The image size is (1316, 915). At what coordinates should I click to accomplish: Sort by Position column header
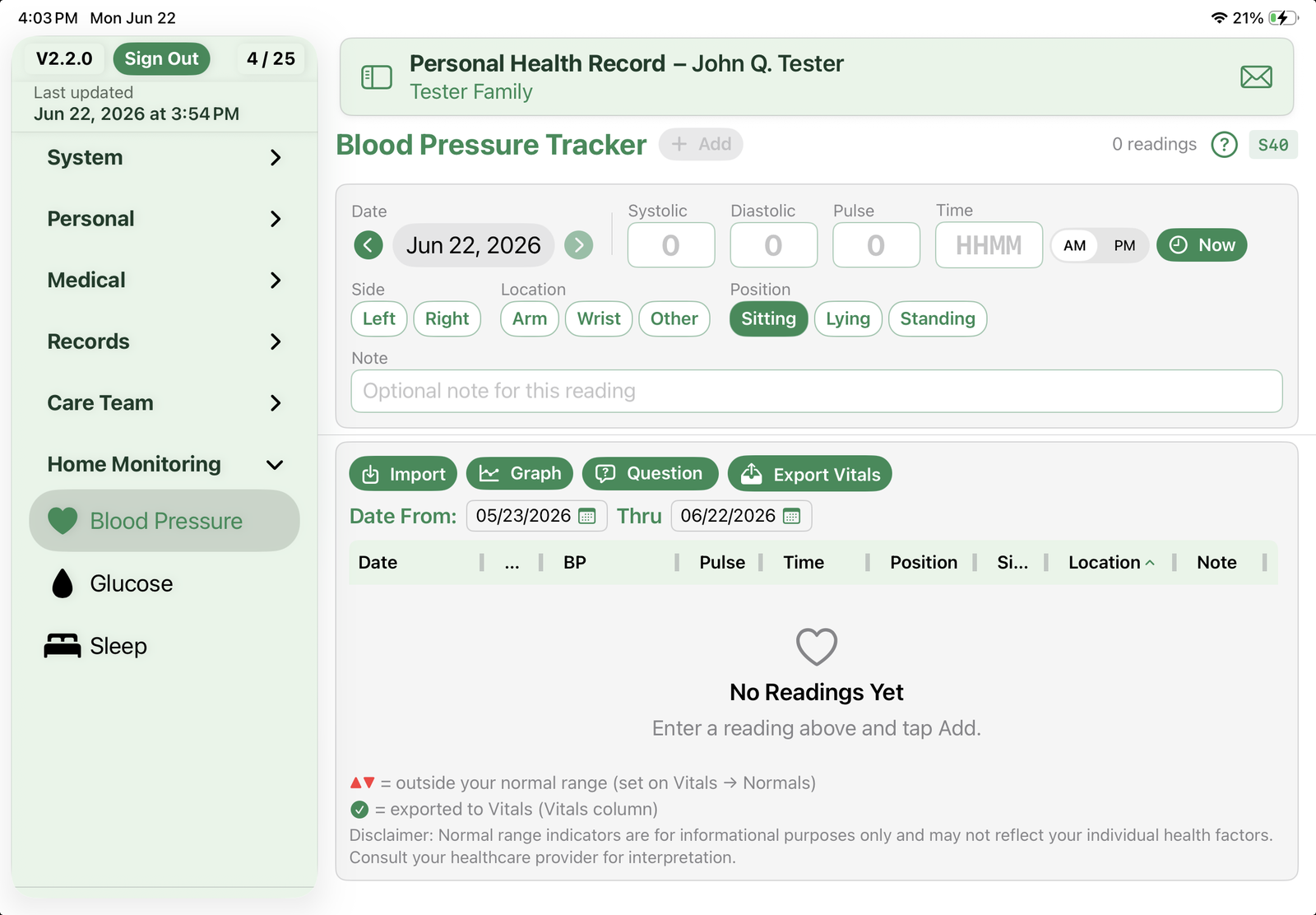[x=924, y=562]
